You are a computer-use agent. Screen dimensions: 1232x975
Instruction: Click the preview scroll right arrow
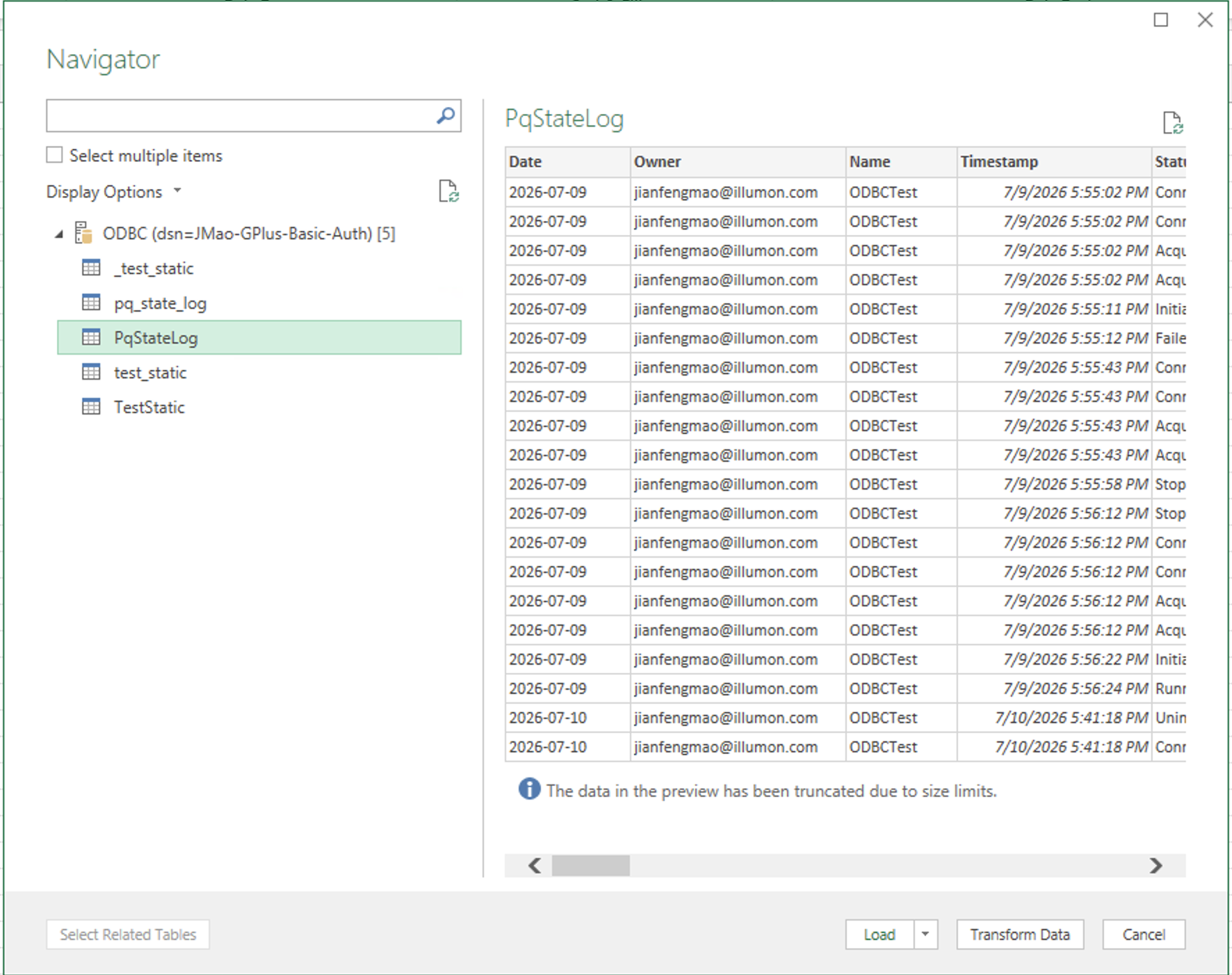(x=1156, y=866)
